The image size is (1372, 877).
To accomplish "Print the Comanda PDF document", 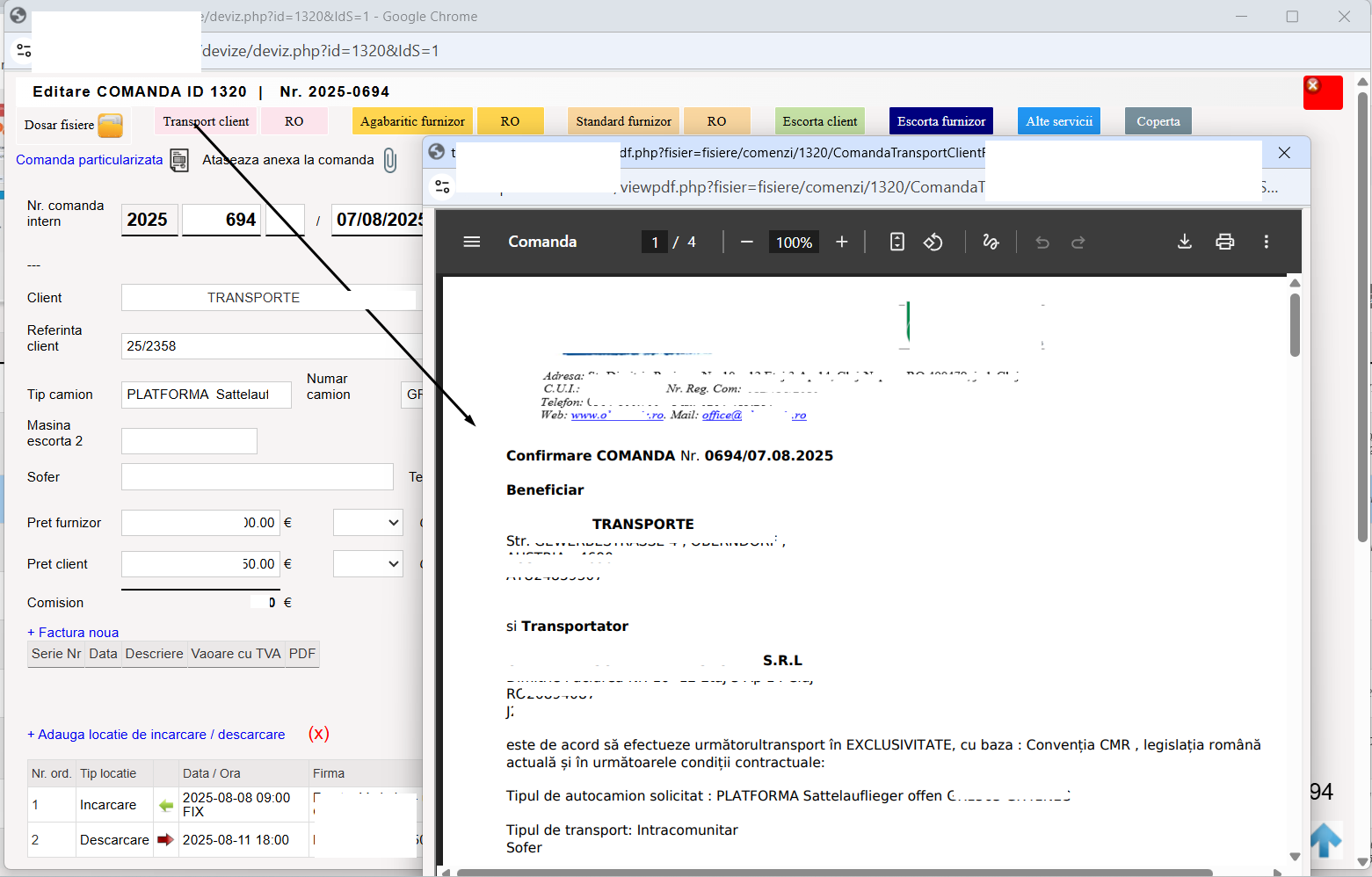I will pyautogui.click(x=1225, y=242).
